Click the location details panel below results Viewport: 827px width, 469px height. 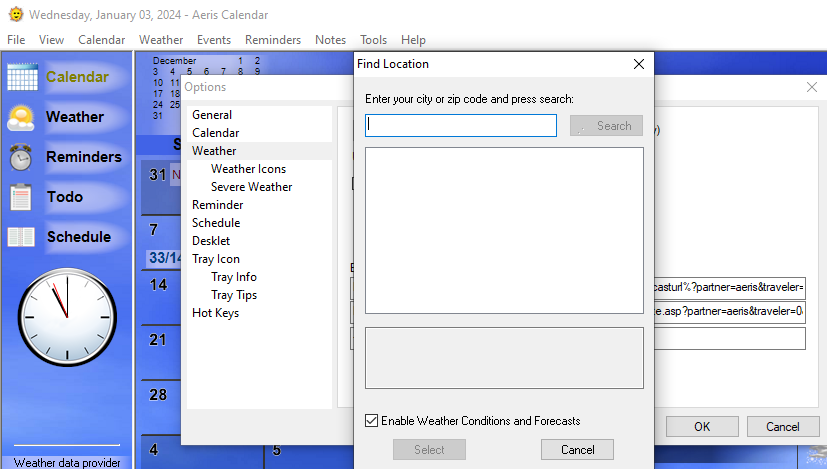[504, 358]
